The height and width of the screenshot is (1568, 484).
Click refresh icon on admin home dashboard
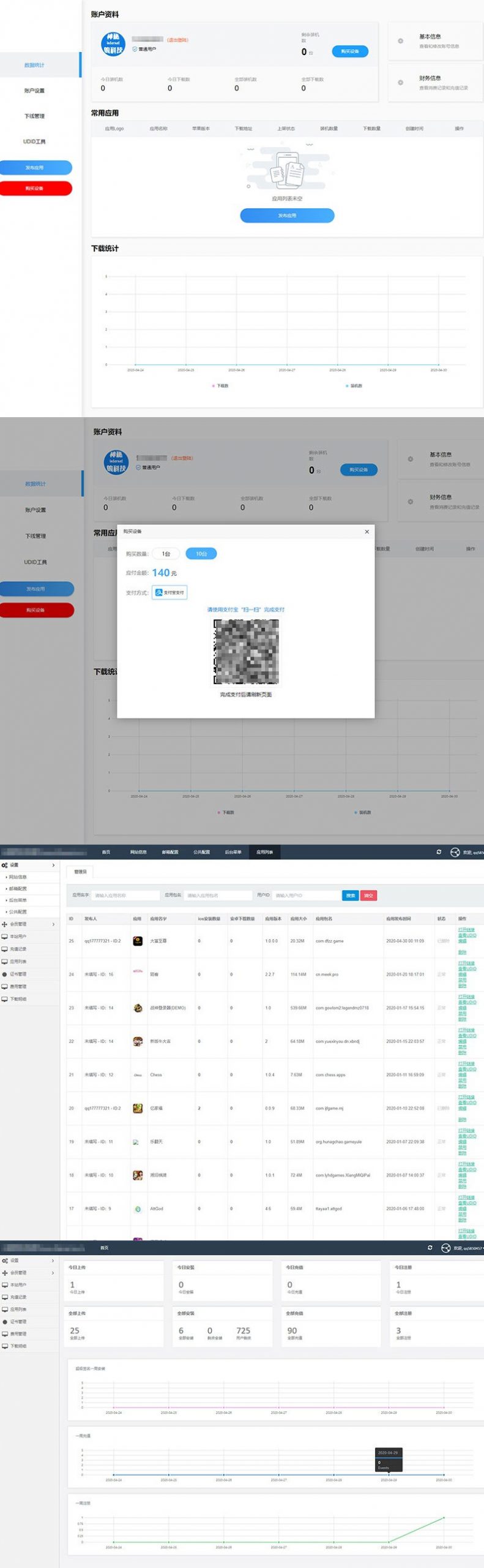(430, 1248)
